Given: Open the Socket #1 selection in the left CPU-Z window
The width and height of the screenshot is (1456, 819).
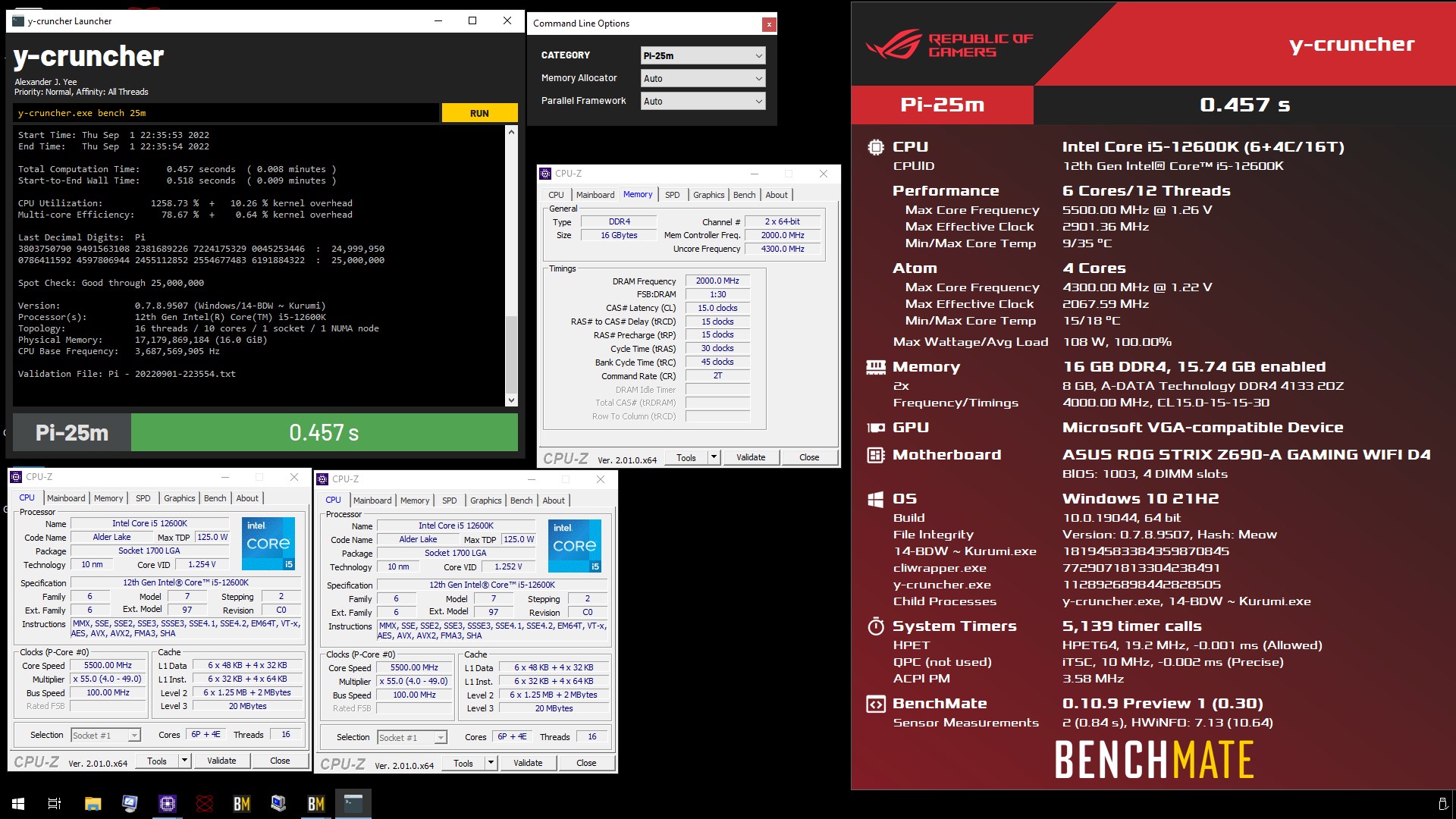Looking at the screenshot, I should [x=106, y=735].
